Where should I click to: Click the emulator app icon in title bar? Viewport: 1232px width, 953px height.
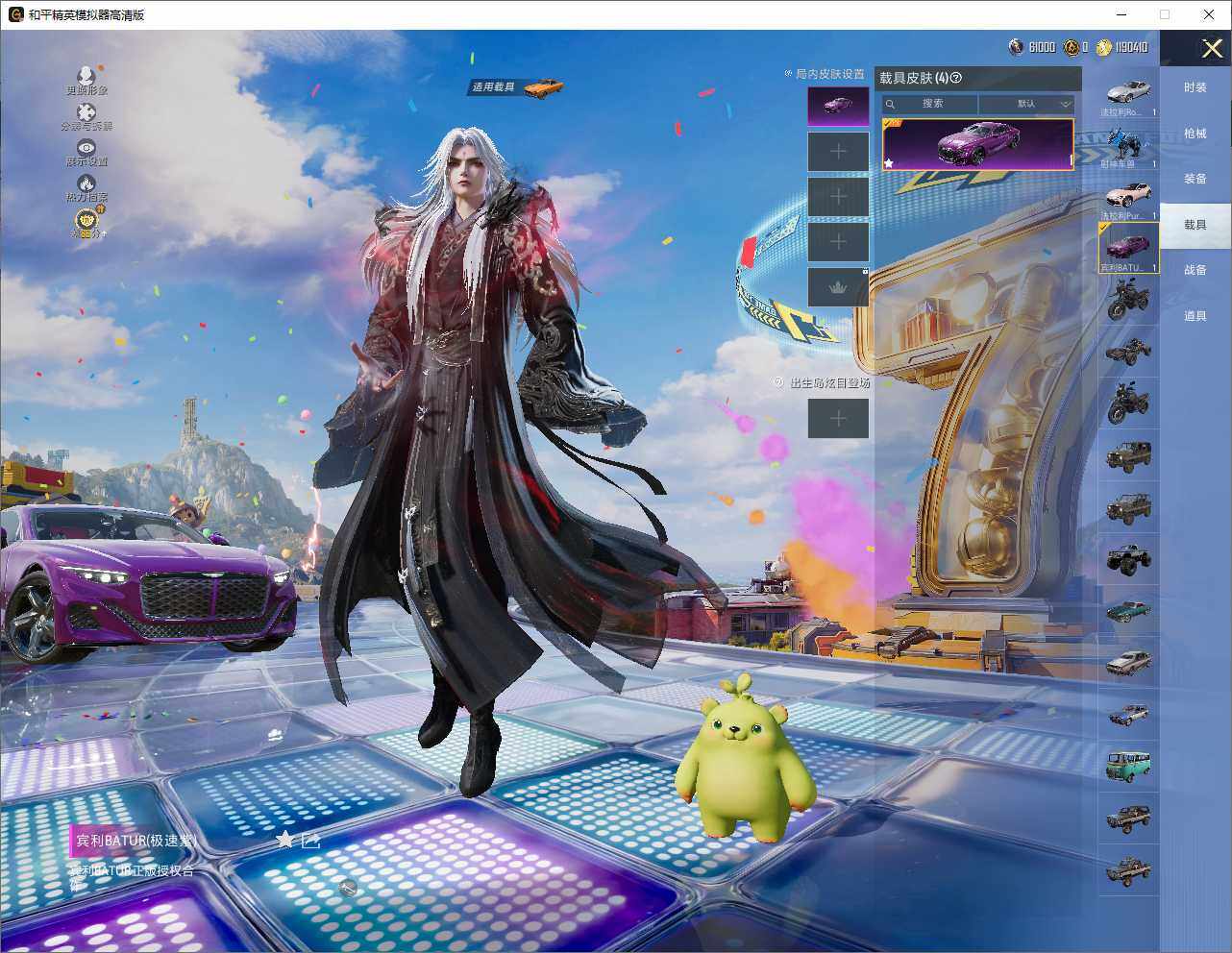15,14
